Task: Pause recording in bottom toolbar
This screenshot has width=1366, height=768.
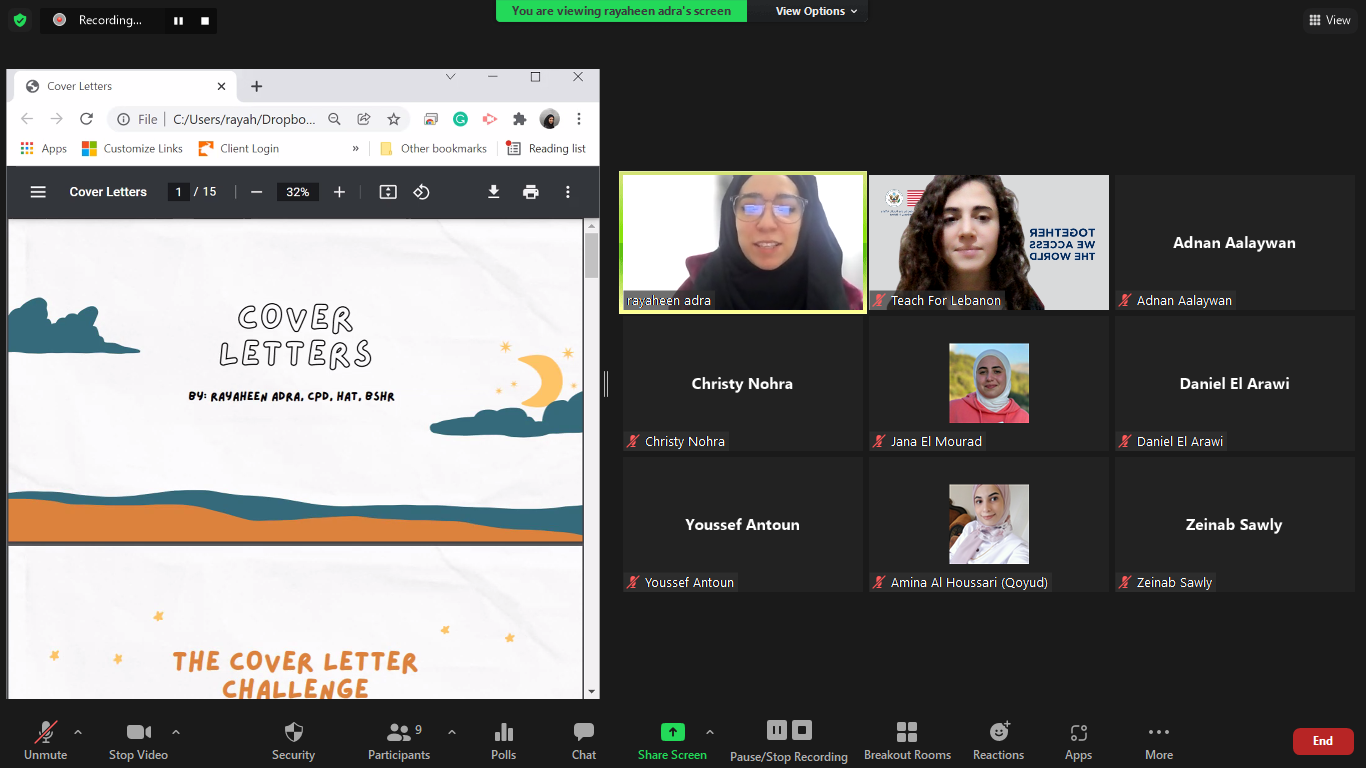Action: 776,730
